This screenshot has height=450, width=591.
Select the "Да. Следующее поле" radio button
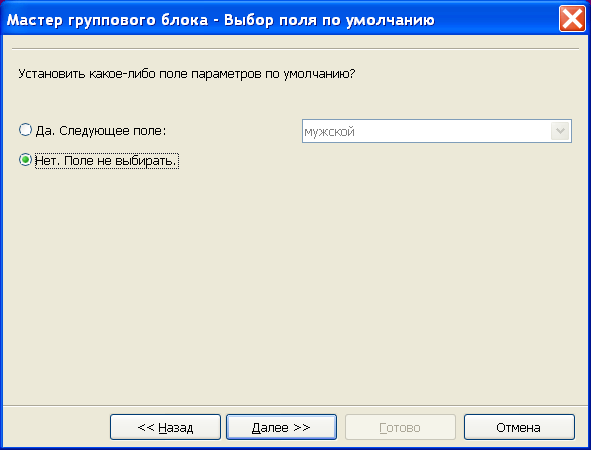[25, 130]
